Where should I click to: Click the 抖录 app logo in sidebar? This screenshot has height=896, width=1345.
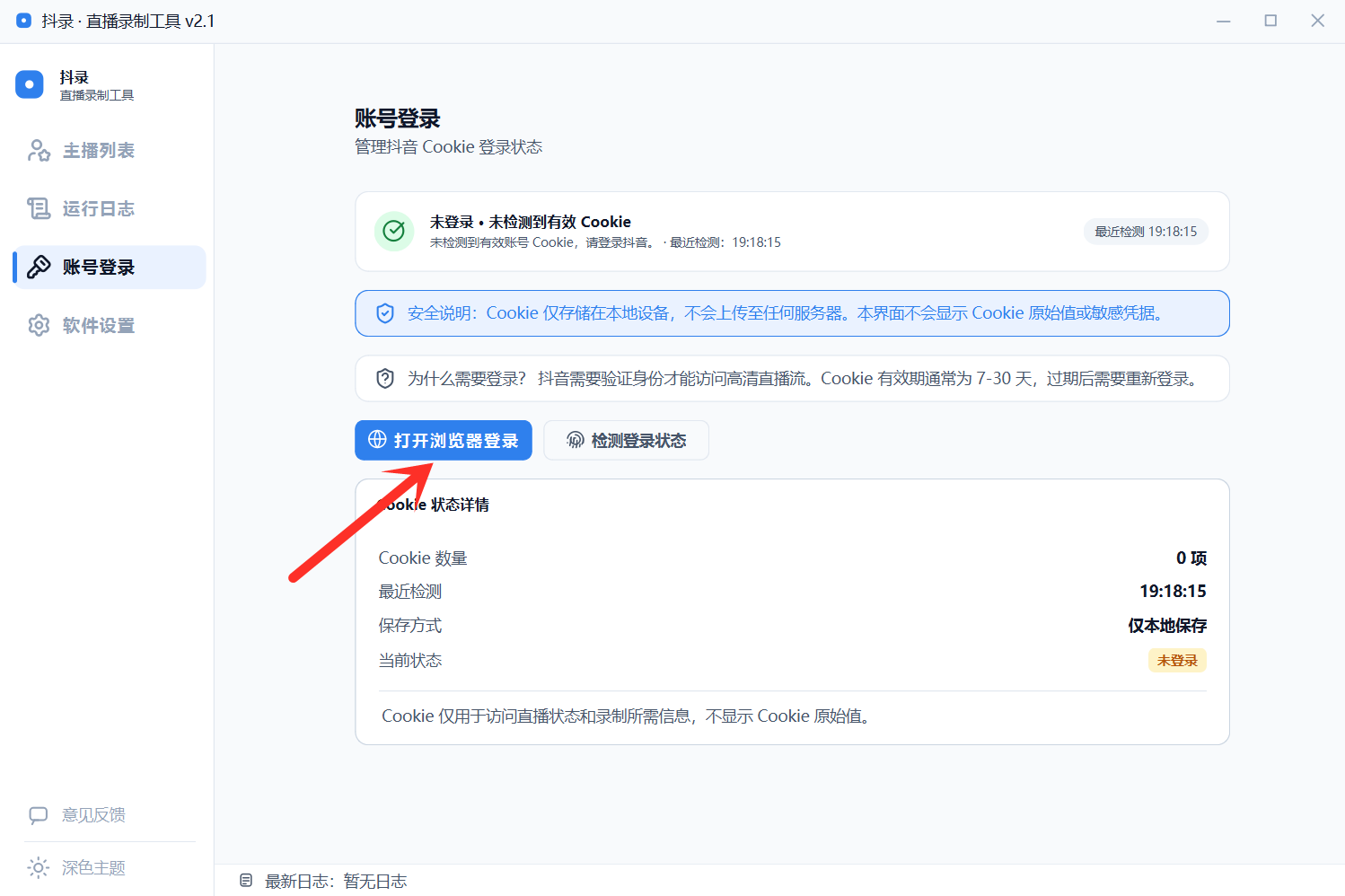pos(30,85)
